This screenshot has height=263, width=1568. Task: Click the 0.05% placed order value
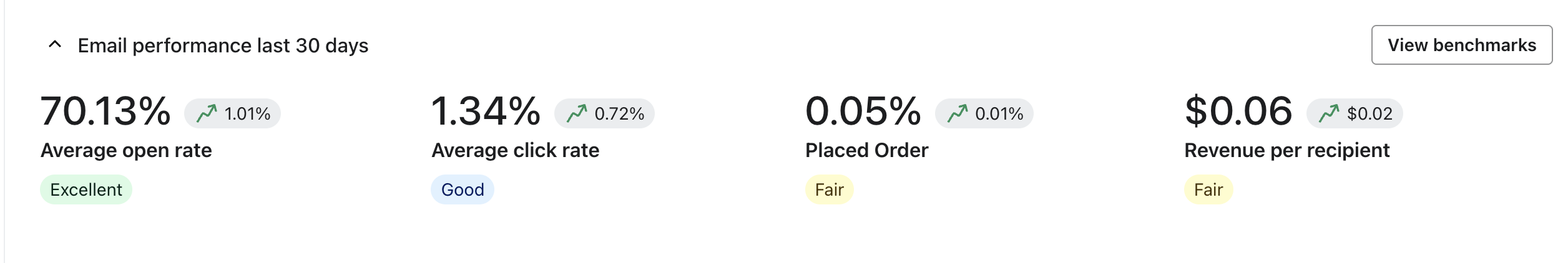click(863, 112)
